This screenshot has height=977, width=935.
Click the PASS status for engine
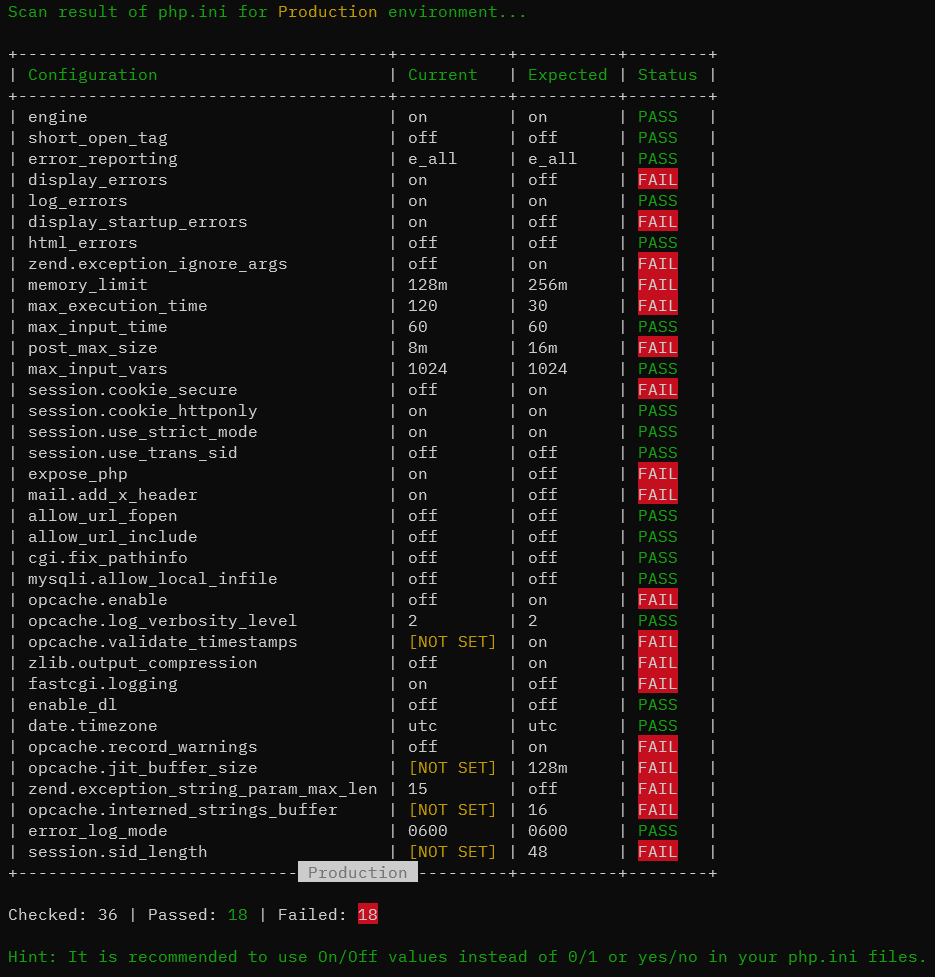click(656, 116)
